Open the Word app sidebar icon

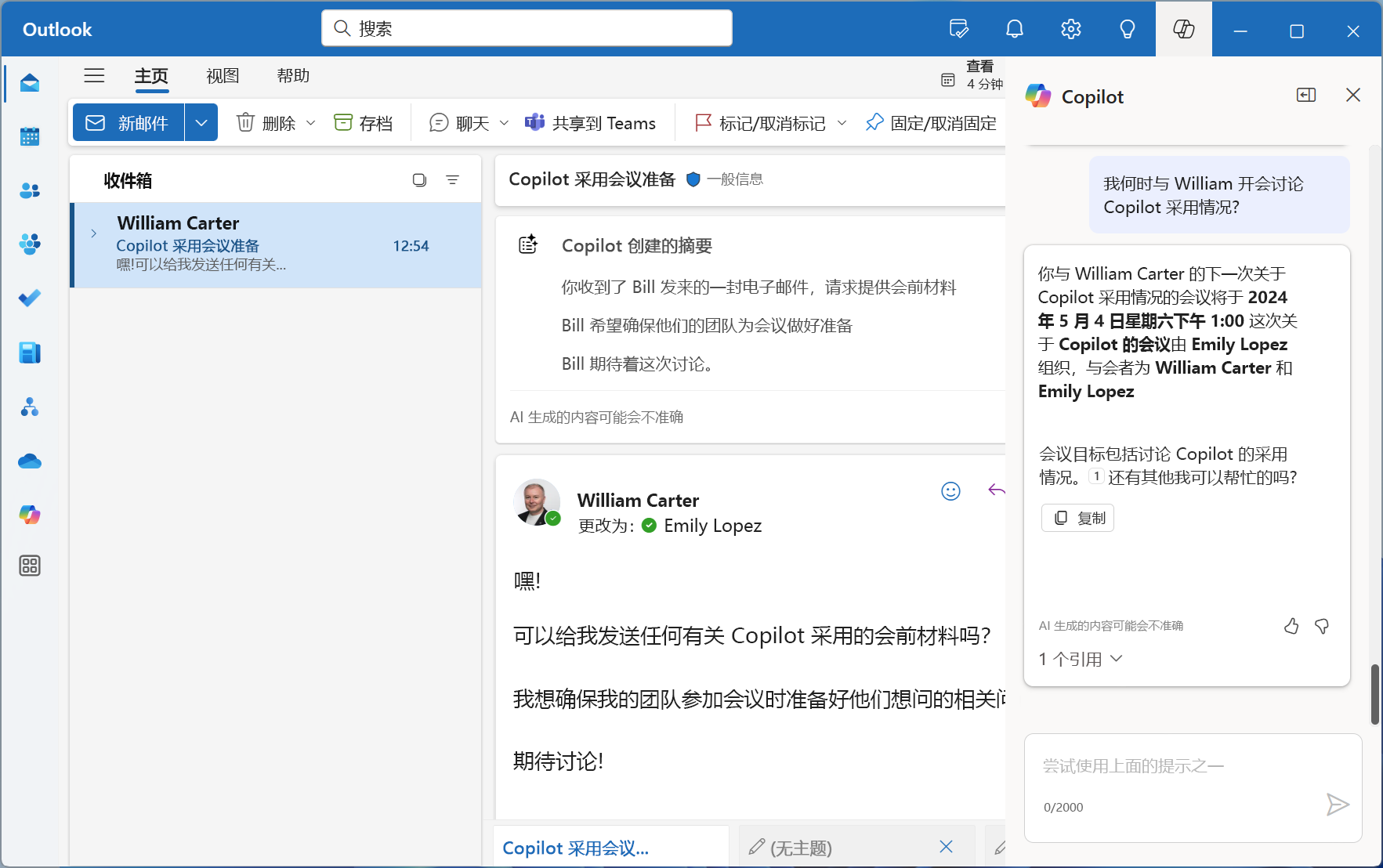(30, 353)
